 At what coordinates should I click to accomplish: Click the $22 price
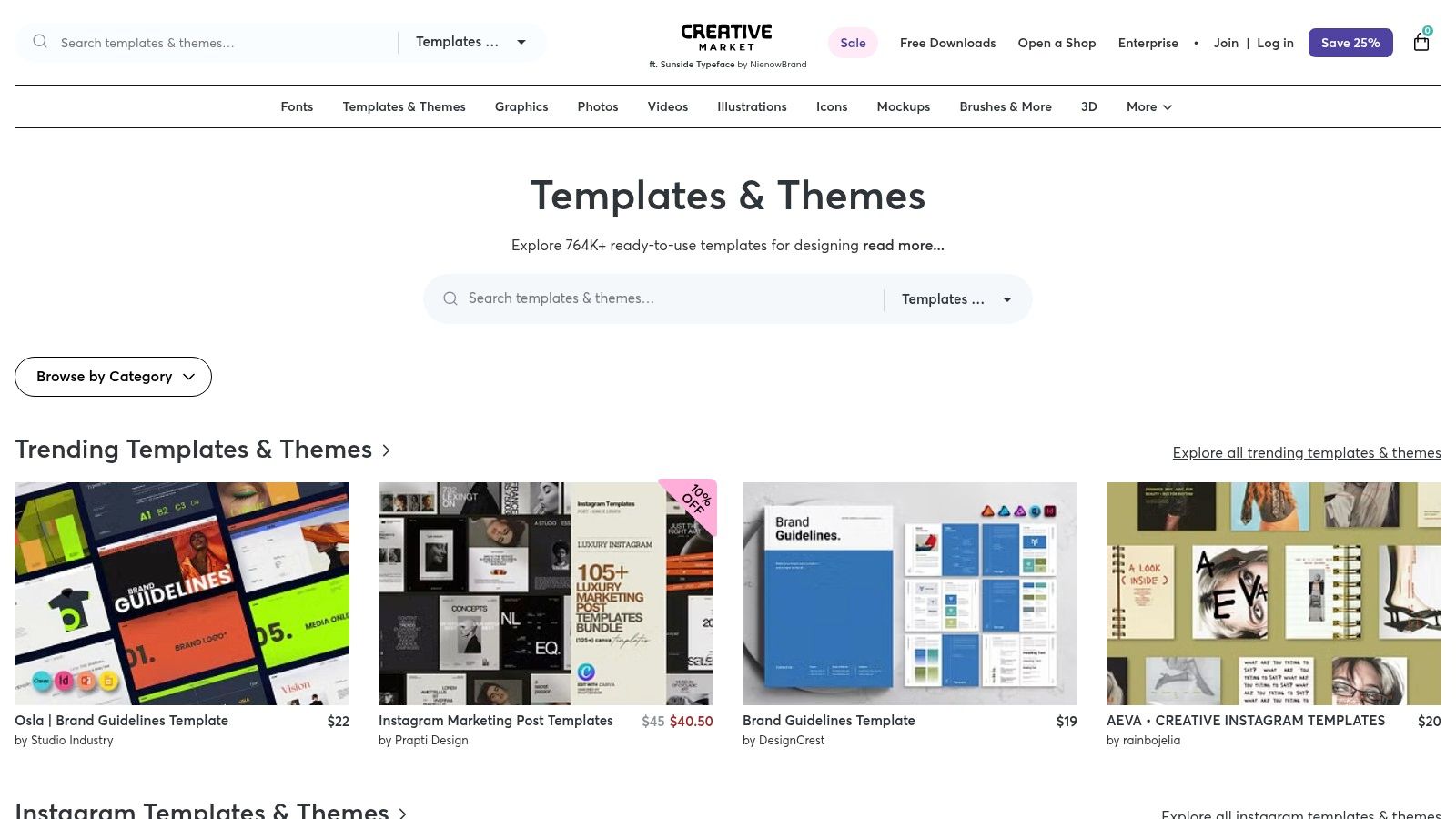(x=339, y=721)
